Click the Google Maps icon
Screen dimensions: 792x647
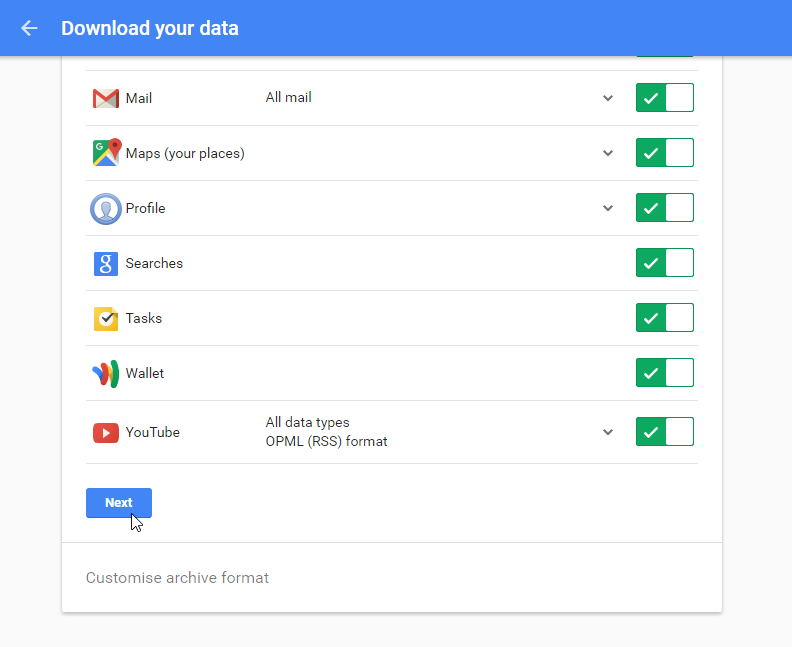(x=107, y=153)
